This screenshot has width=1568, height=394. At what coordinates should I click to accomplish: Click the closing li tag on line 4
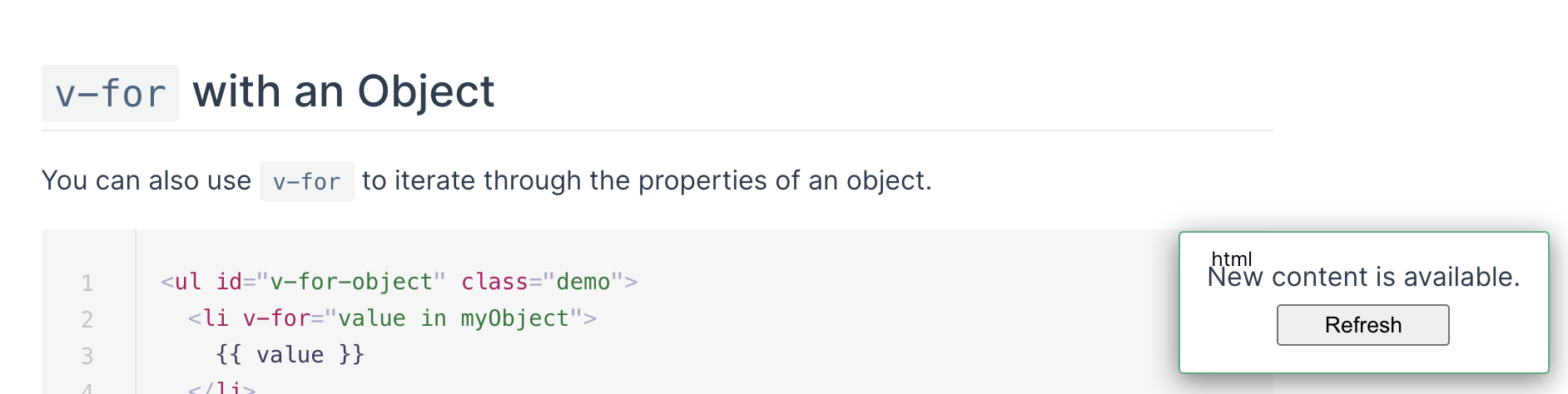(x=222, y=387)
